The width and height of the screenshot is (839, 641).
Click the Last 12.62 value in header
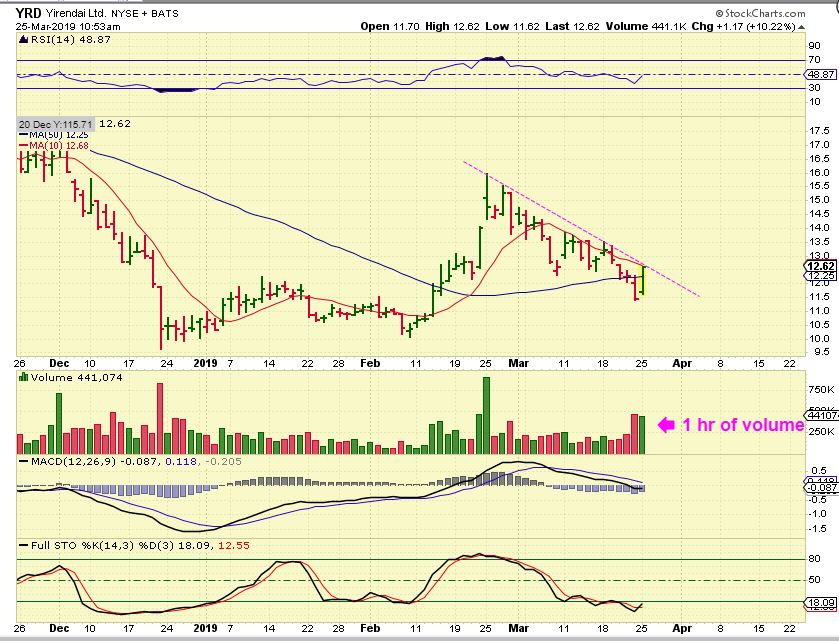[573, 26]
